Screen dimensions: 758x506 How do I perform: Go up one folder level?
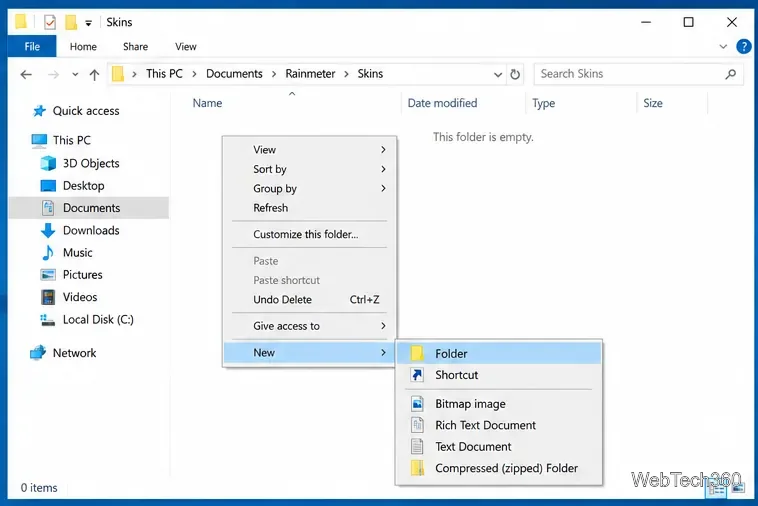click(94, 74)
